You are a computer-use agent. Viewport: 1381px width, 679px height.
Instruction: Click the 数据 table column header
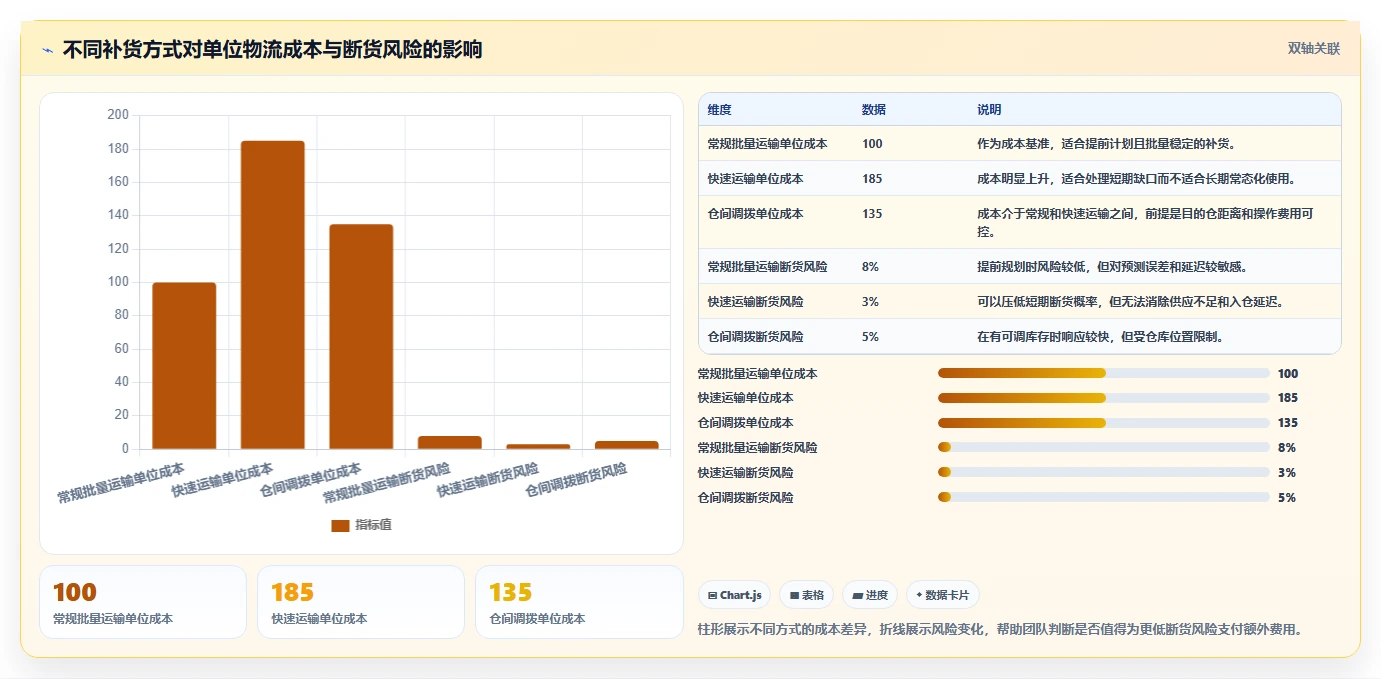(x=873, y=110)
